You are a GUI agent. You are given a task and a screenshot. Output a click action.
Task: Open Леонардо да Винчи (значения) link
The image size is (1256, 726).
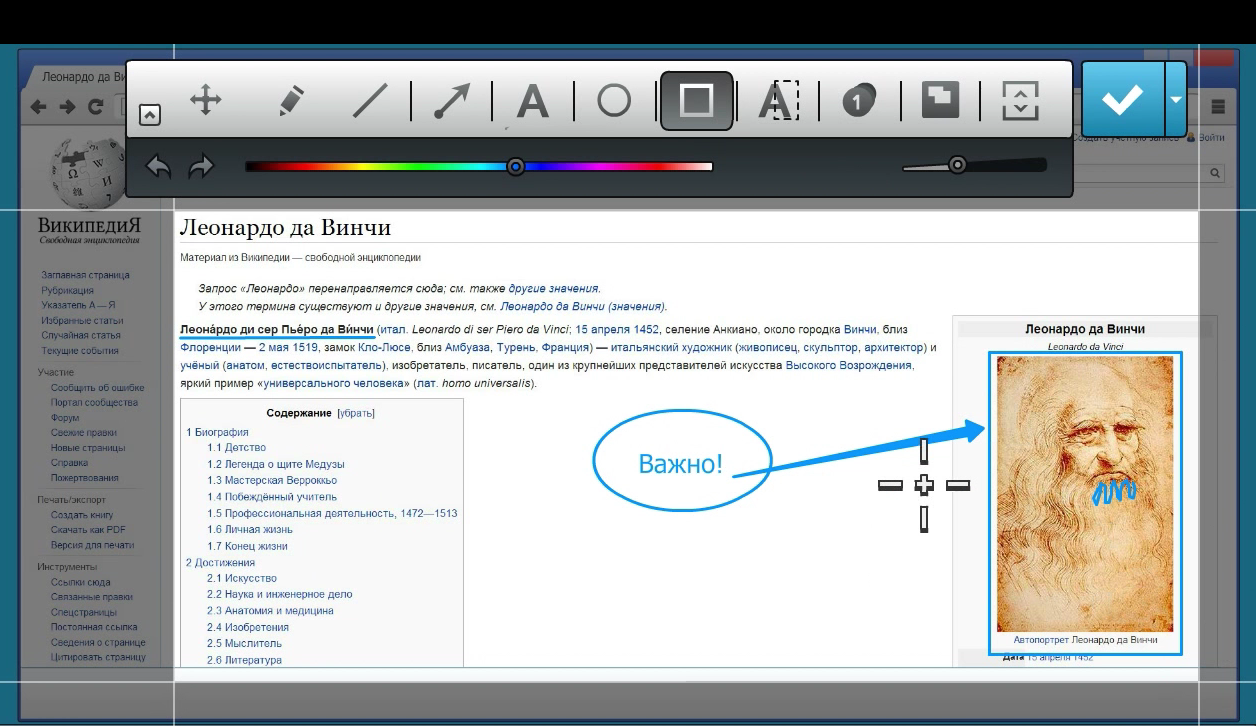pos(582,306)
